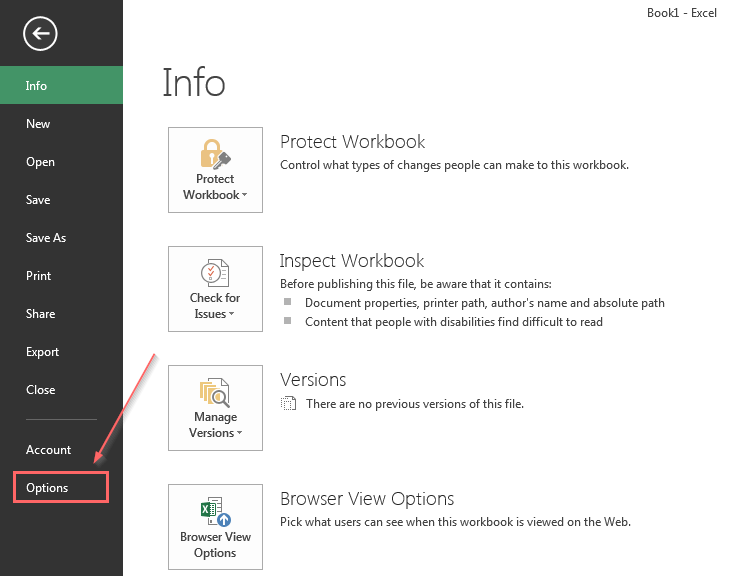
Task: Click the checklist icon for Check for Issues
Action: point(215,273)
